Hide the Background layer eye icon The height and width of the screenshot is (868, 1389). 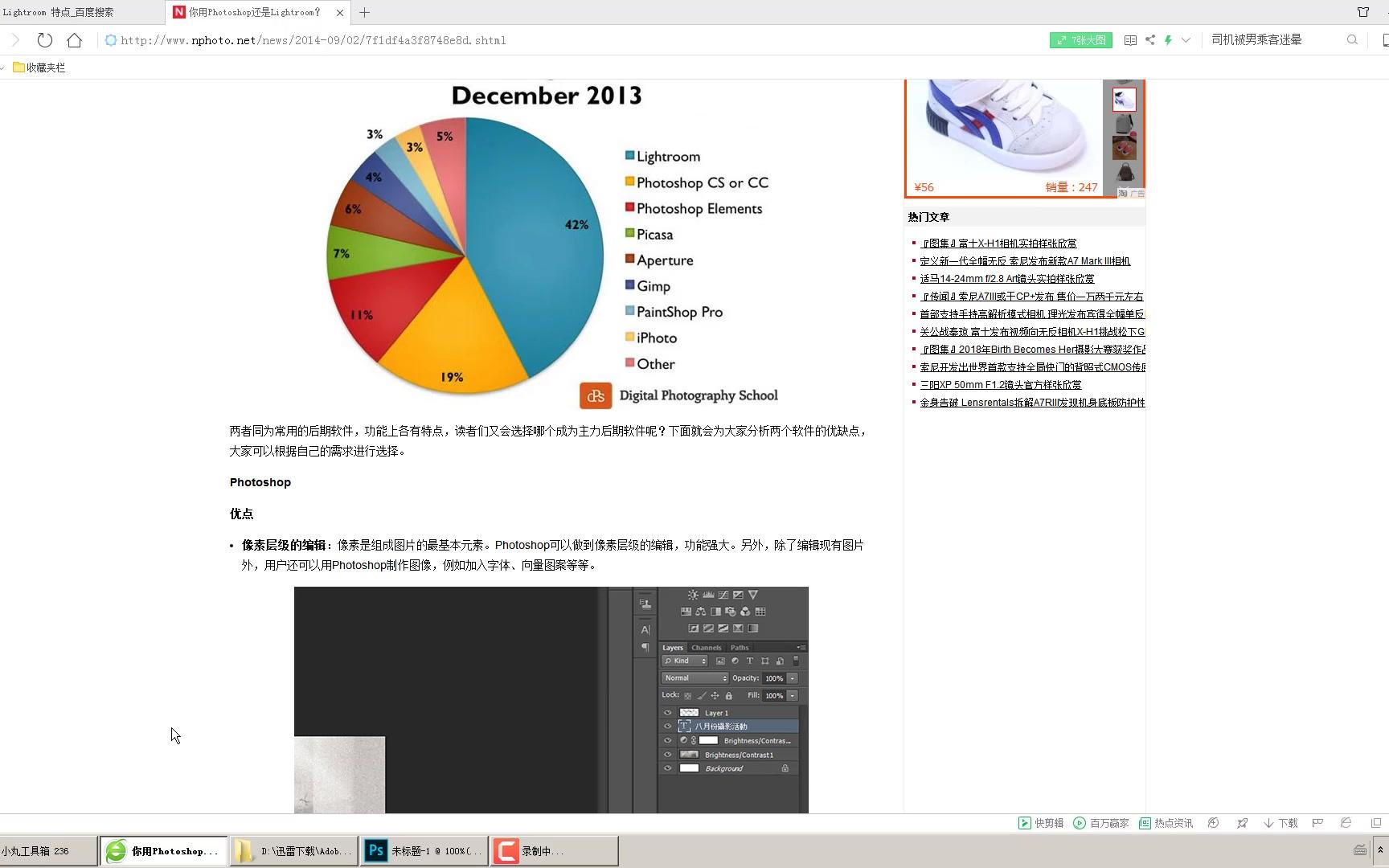tap(667, 768)
